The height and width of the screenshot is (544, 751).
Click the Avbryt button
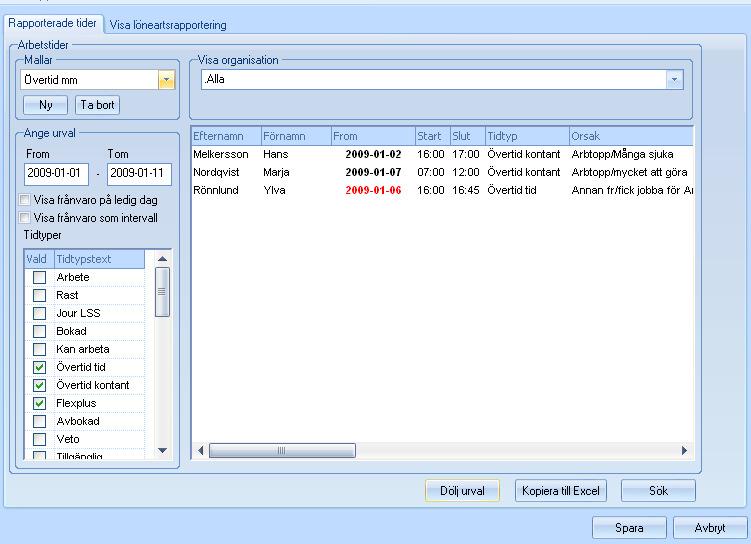pyautogui.click(x=710, y=528)
